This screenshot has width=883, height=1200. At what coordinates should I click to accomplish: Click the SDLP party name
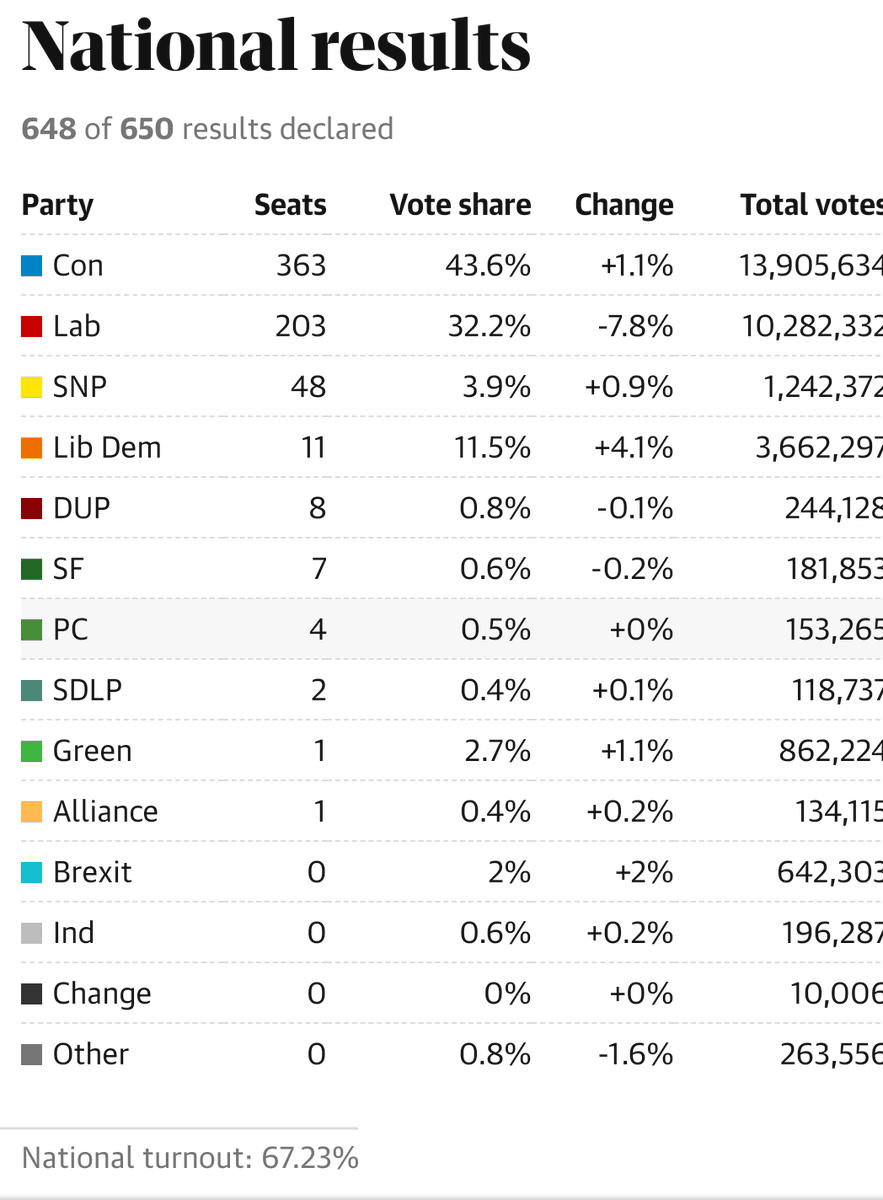click(x=87, y=690)
